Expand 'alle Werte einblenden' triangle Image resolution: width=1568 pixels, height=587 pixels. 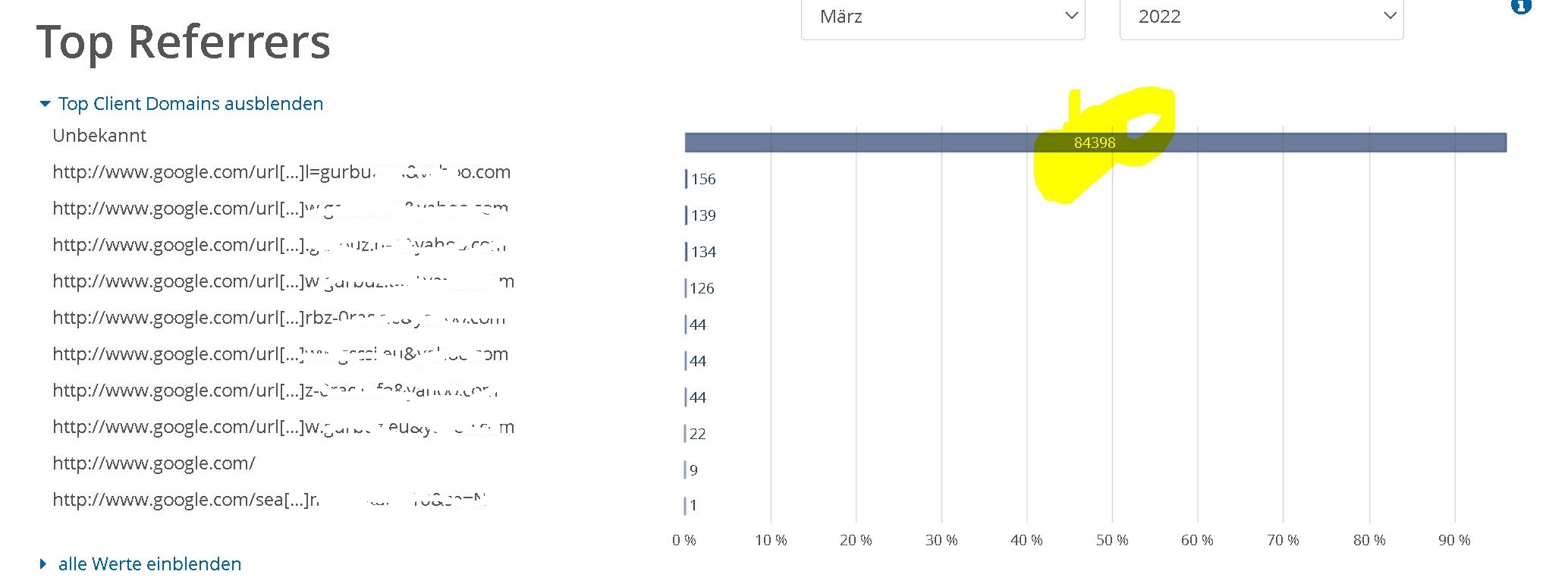pos(43,564)
